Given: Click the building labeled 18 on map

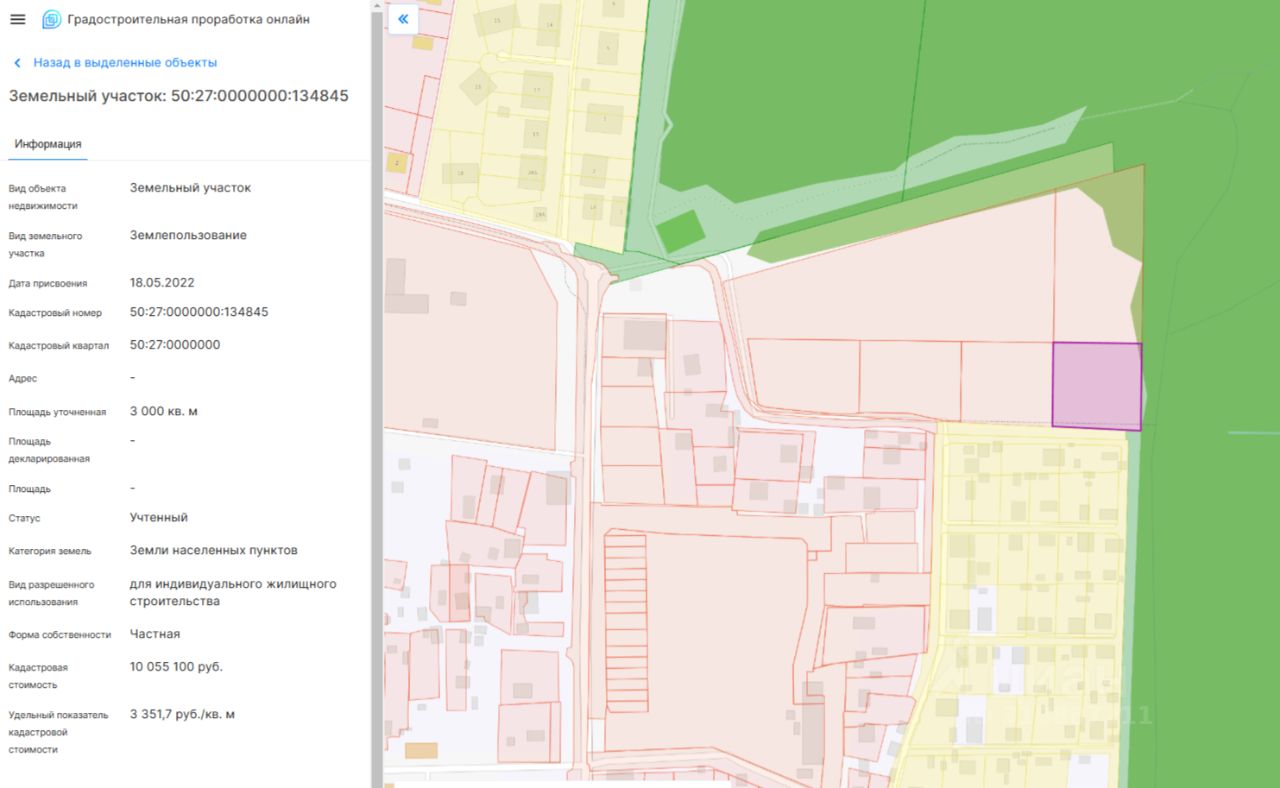Looking at the screenshot, I should (x=460, y=173).
